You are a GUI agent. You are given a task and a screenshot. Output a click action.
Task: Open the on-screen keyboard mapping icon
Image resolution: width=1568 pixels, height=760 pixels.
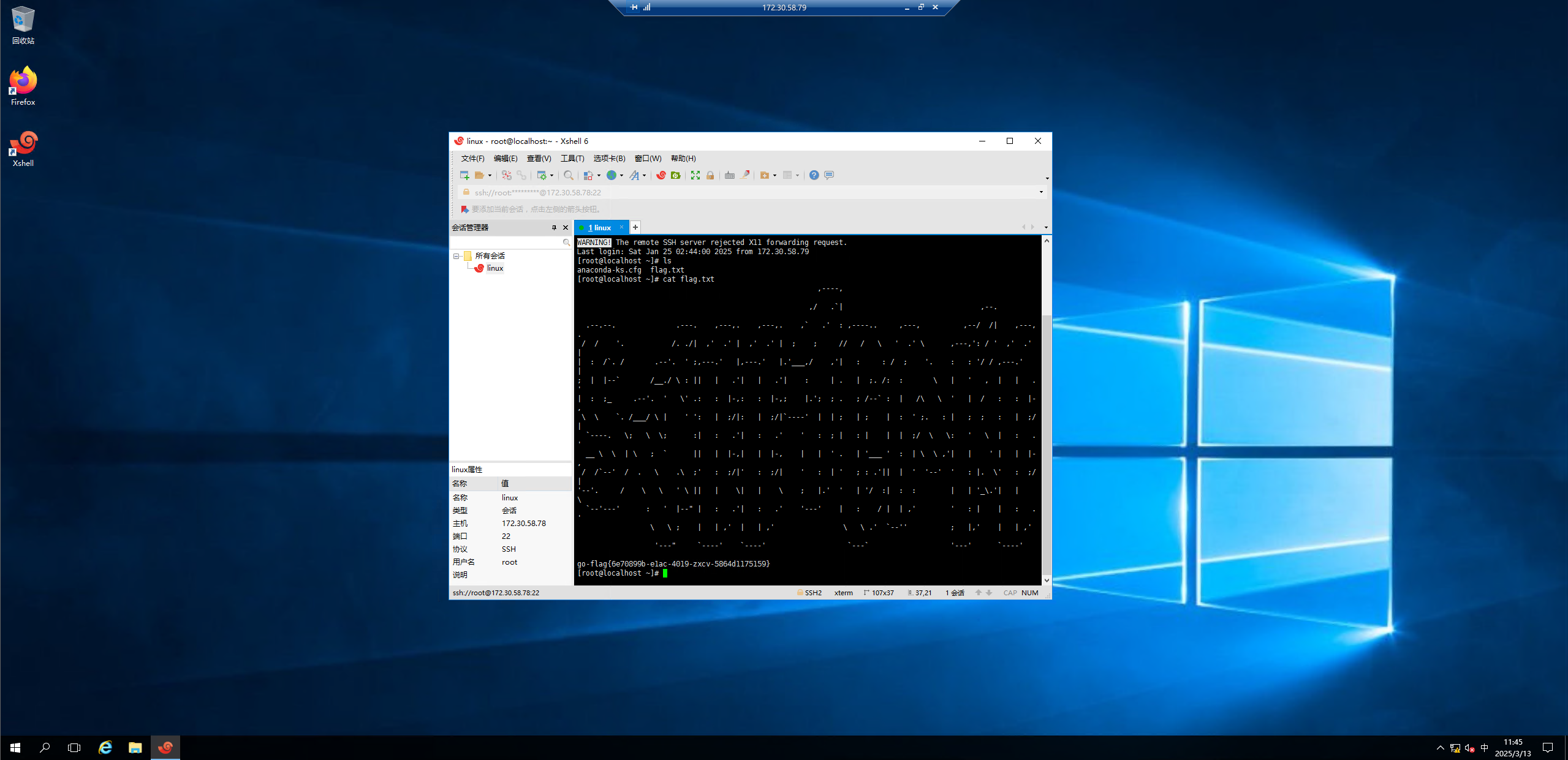point(729,175)
